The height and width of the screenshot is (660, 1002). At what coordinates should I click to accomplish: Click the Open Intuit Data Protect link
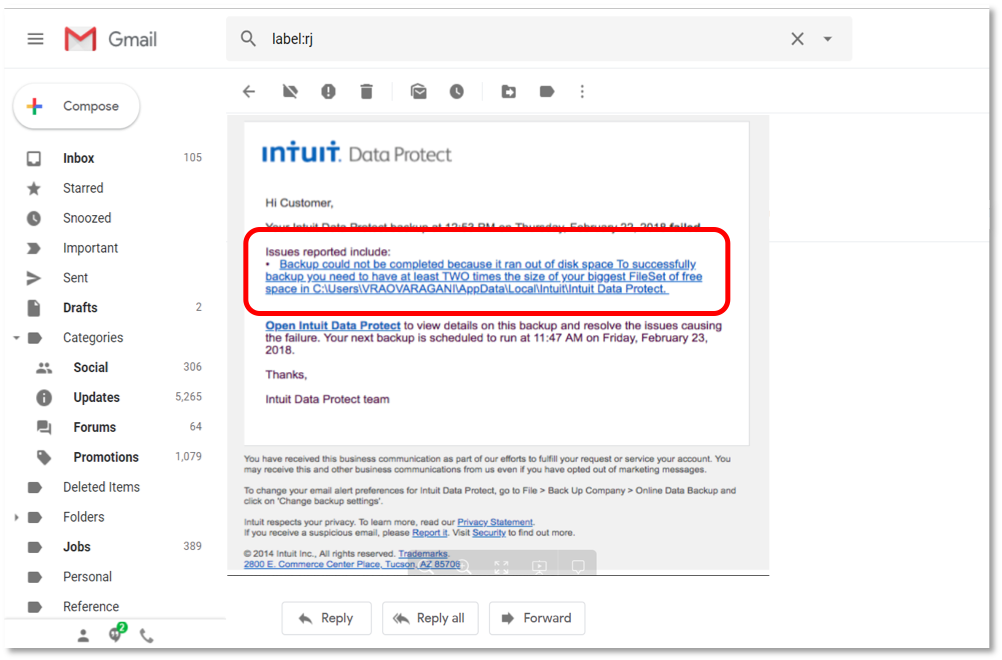[x=333, y=326]
